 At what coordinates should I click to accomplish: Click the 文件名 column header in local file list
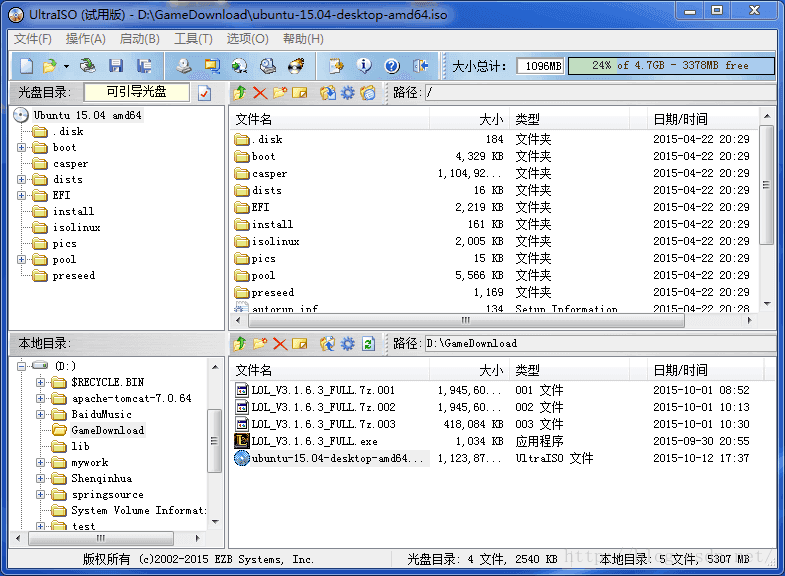coord(330,371)
